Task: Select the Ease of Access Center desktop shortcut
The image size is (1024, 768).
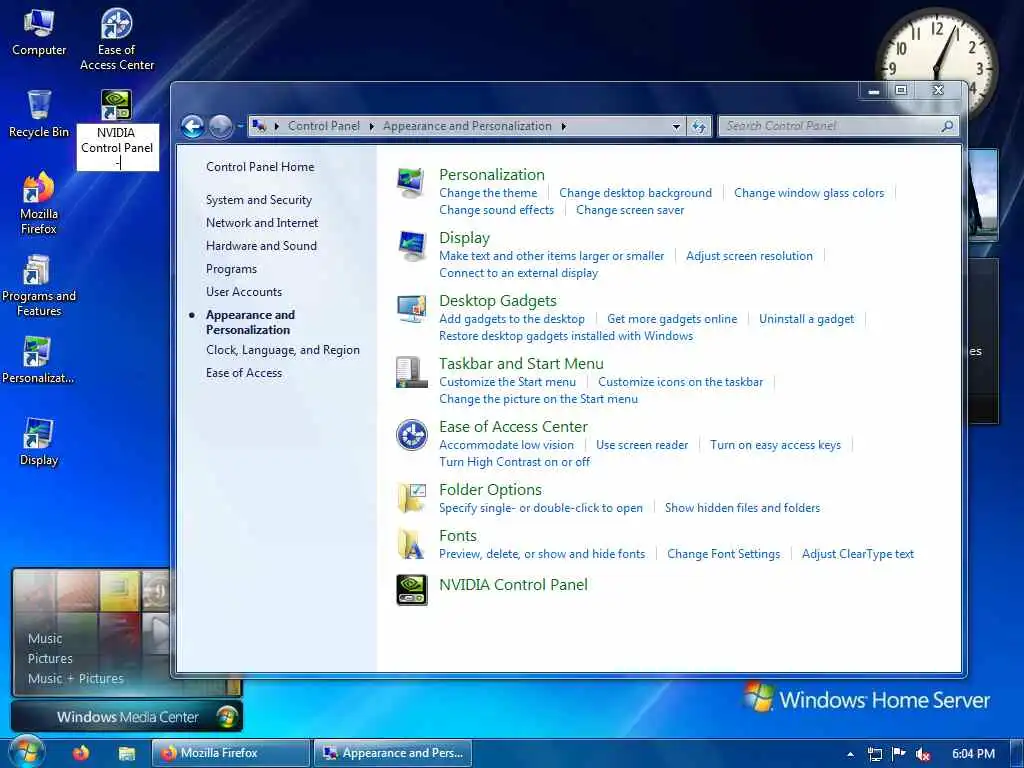Action: [x=117, y=39]
